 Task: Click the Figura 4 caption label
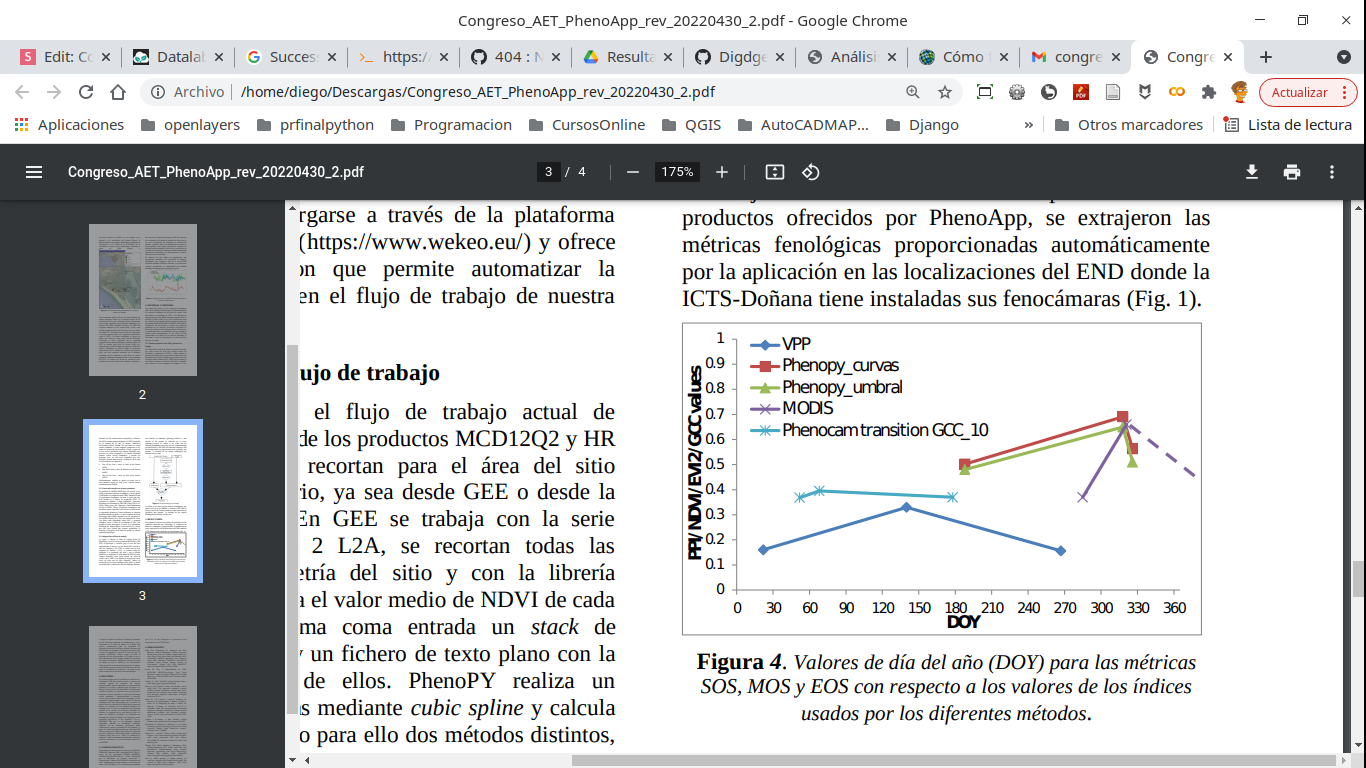740,662
